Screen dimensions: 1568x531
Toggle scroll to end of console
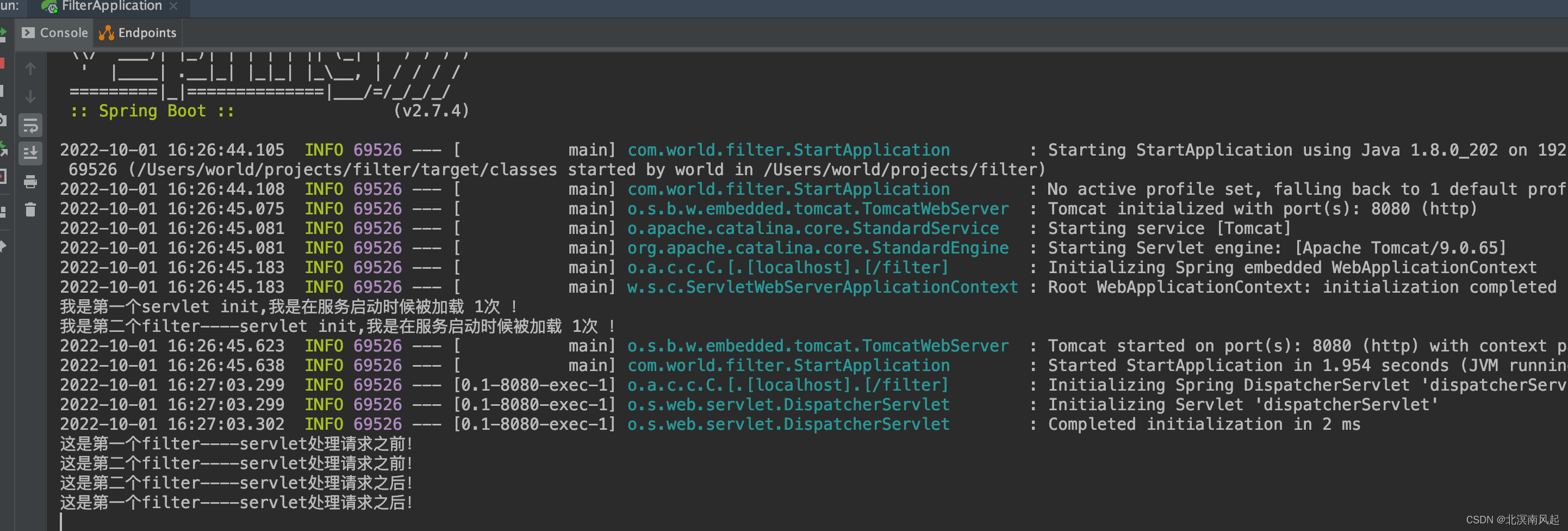30,153
